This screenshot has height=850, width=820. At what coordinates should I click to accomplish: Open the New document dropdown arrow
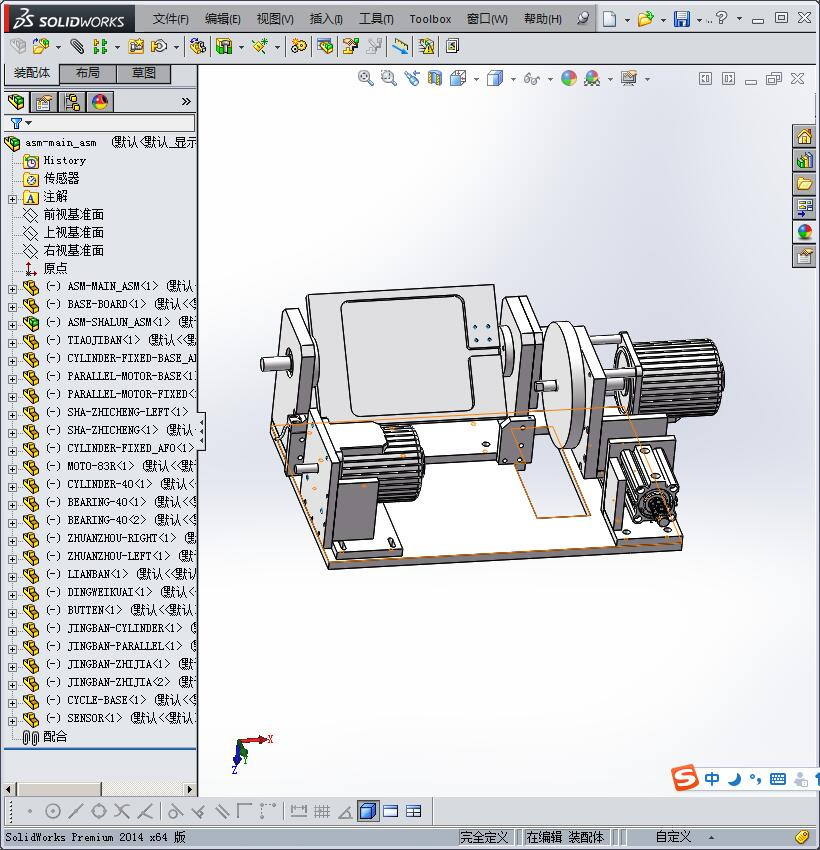pos(627,20)
